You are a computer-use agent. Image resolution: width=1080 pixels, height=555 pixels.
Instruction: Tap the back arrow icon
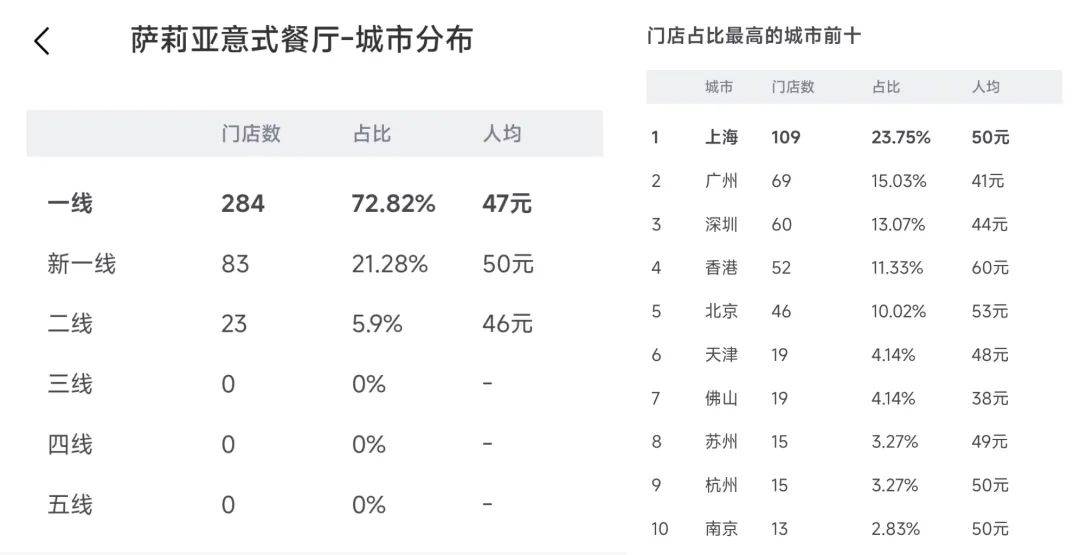click(x=41, y=41)
